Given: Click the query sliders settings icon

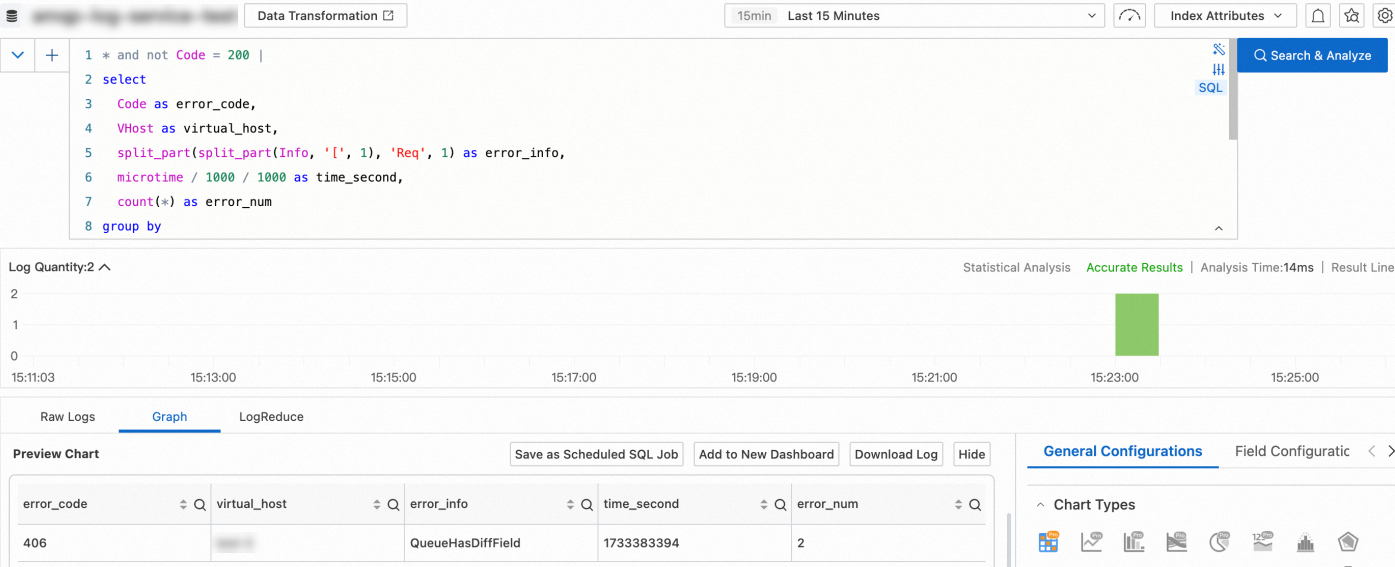Looking at the screenshot, I should [1218, 69].
